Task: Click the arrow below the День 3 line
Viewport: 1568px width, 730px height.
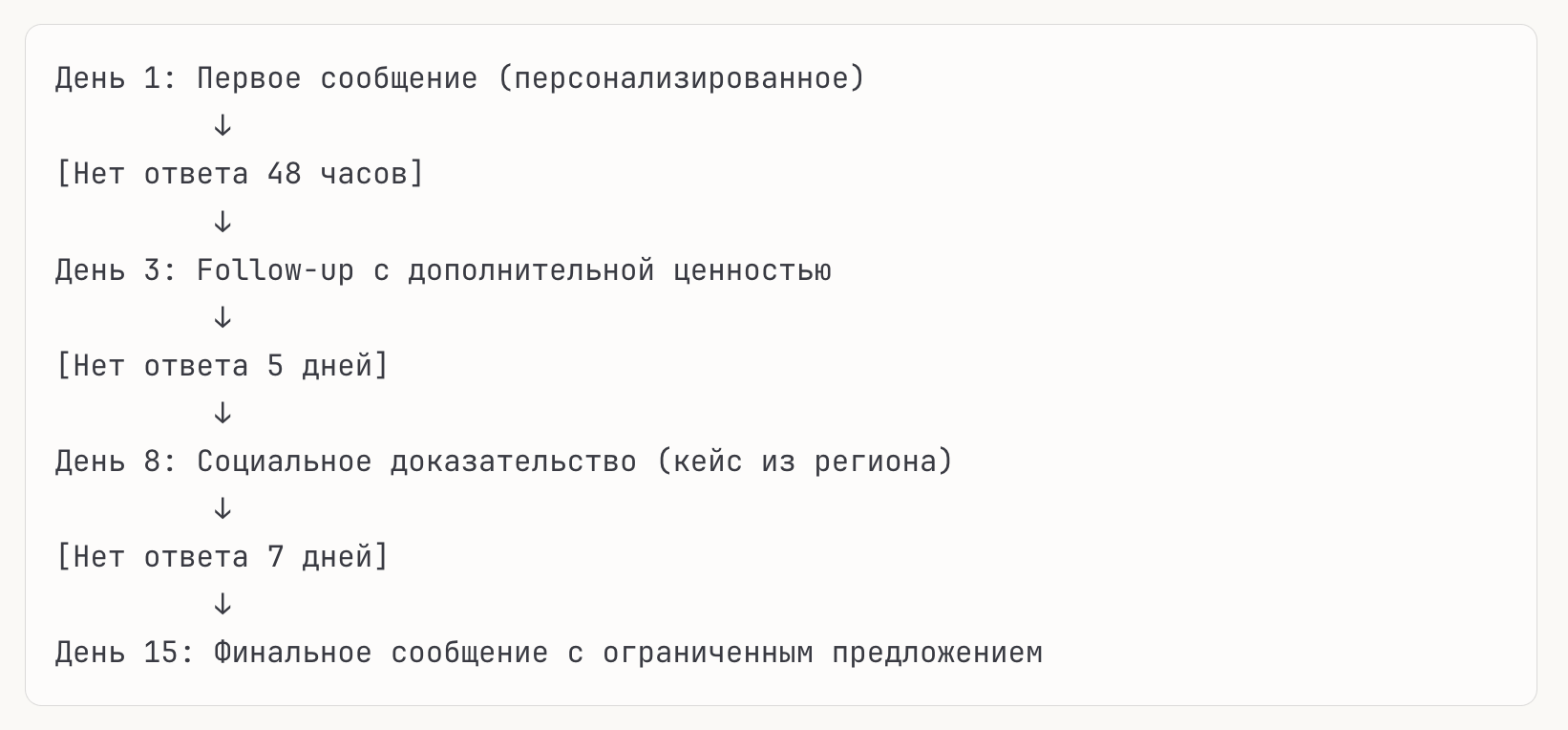Action: tap(222, 317)
